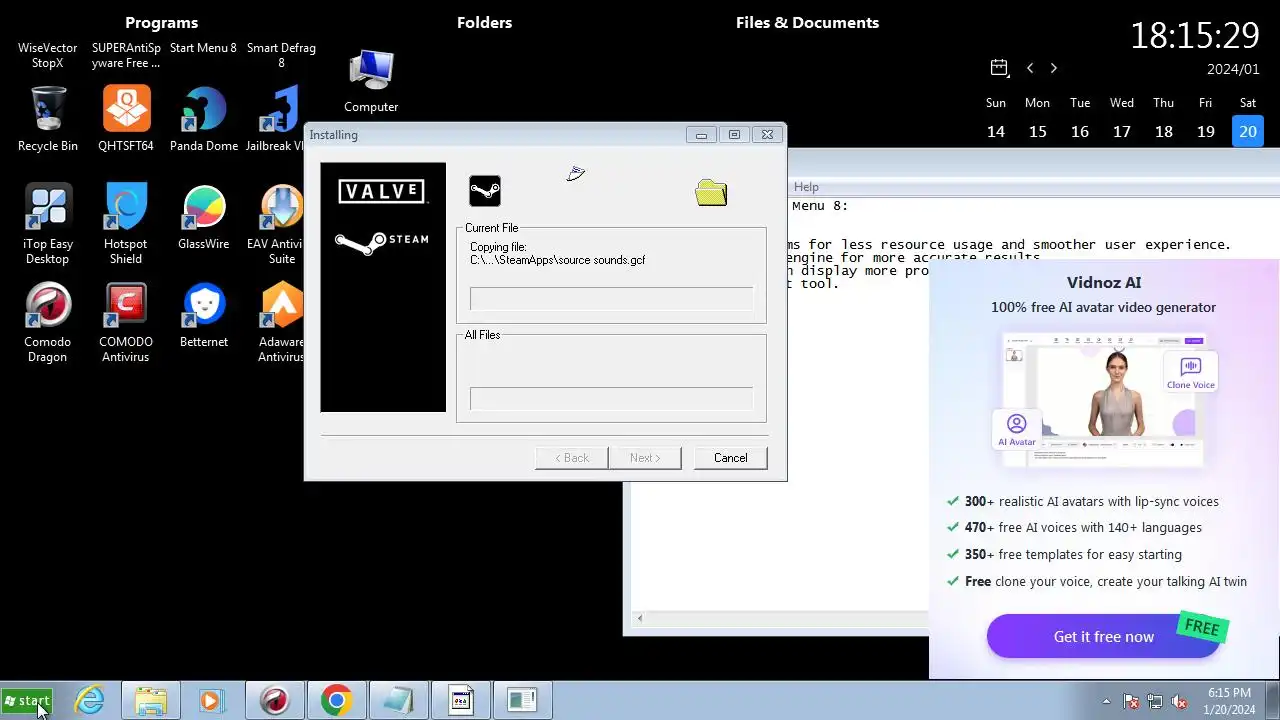Switch to Notepad on the taskbar
Viewport: 1280px width, 720px height.
pos(398,701)
